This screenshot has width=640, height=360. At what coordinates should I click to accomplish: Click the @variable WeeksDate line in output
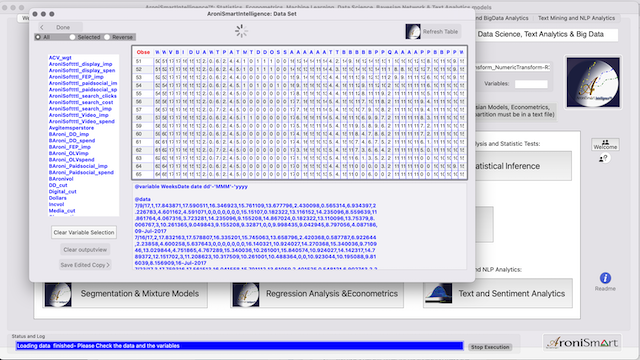(191, 187)
